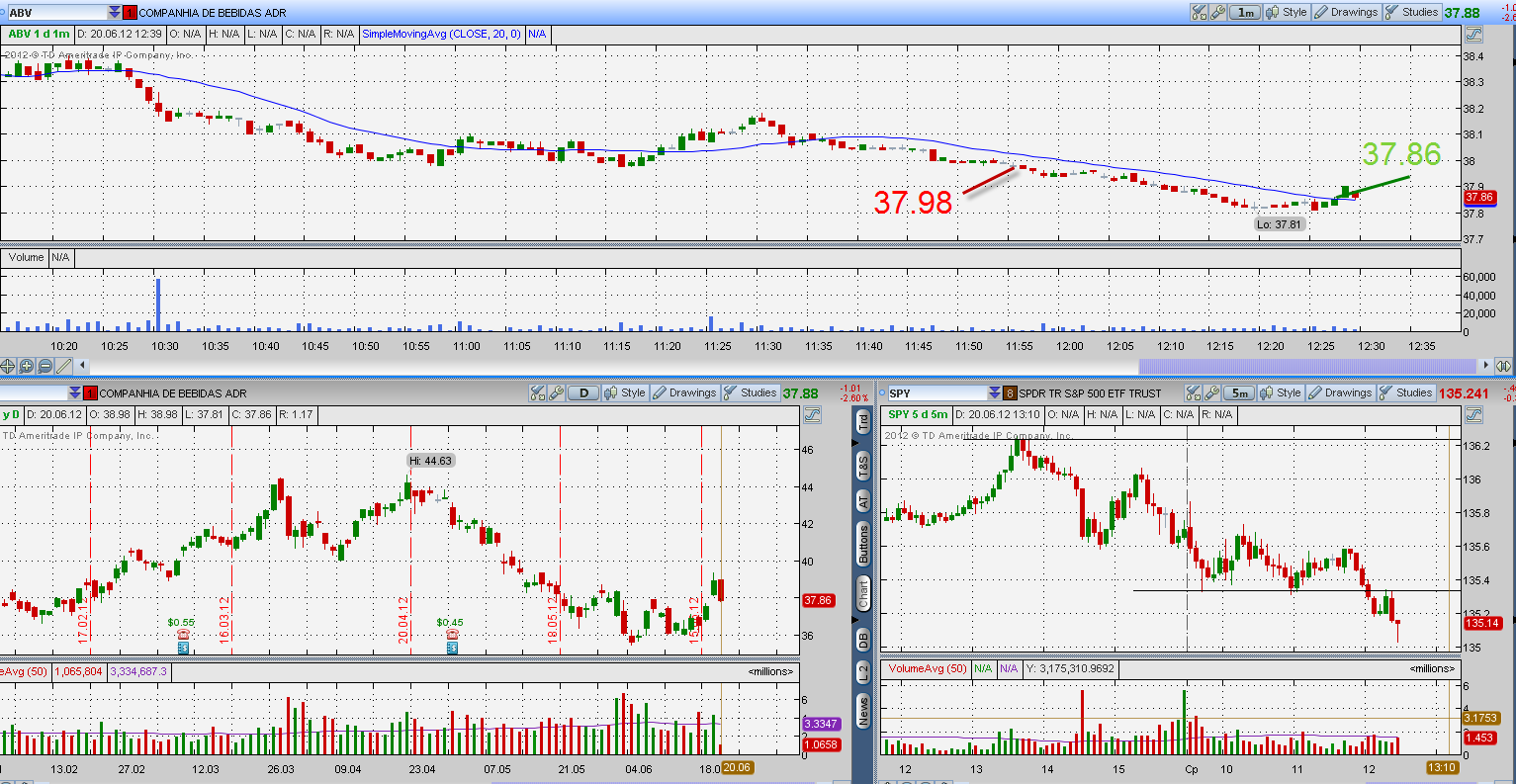Expand the SPY symbol dropdown arrow

pyautogui.click(x=994, y=392)
